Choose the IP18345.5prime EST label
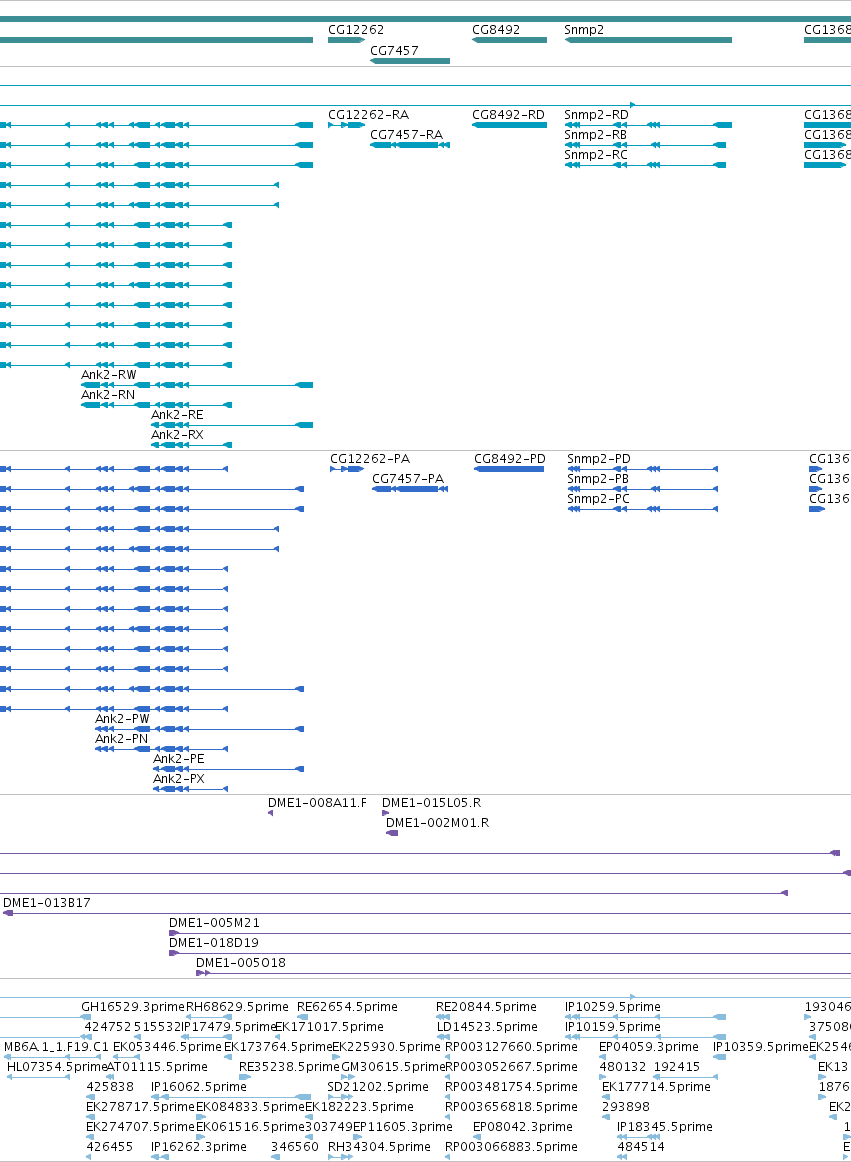Viewport: 851px width, 1162px height. pos(664,1127)
